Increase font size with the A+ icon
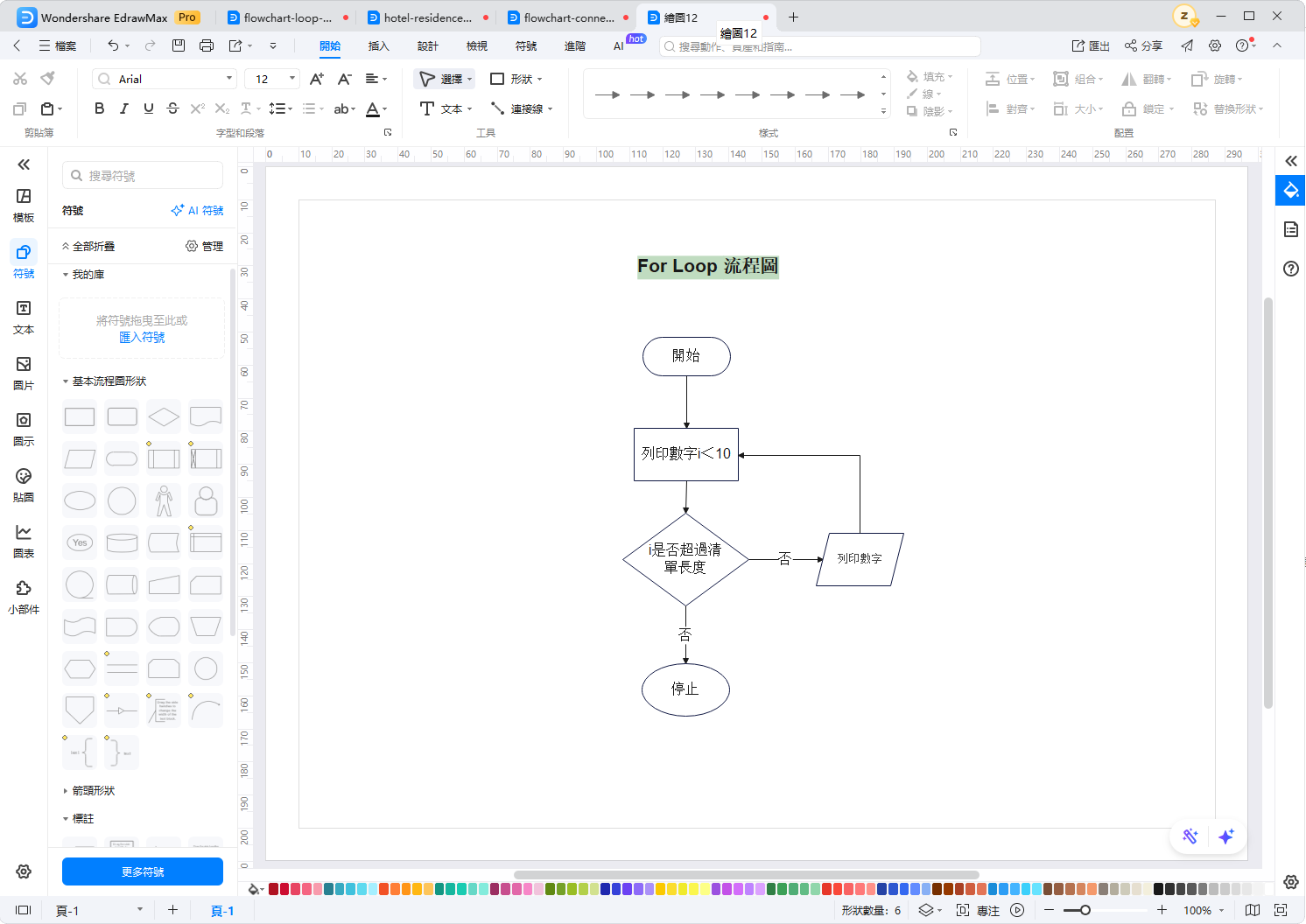The height and width of the screenshot is (924, 1306). (x=317, y=79)
